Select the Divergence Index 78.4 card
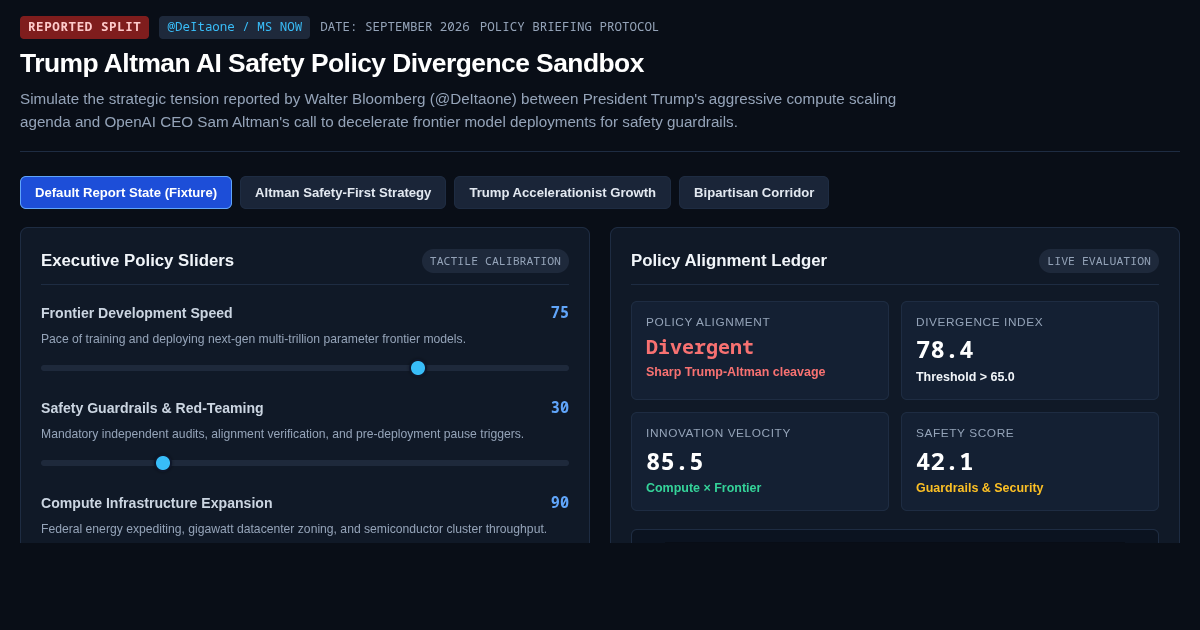1200x630 pixels. pos(1030,350)
